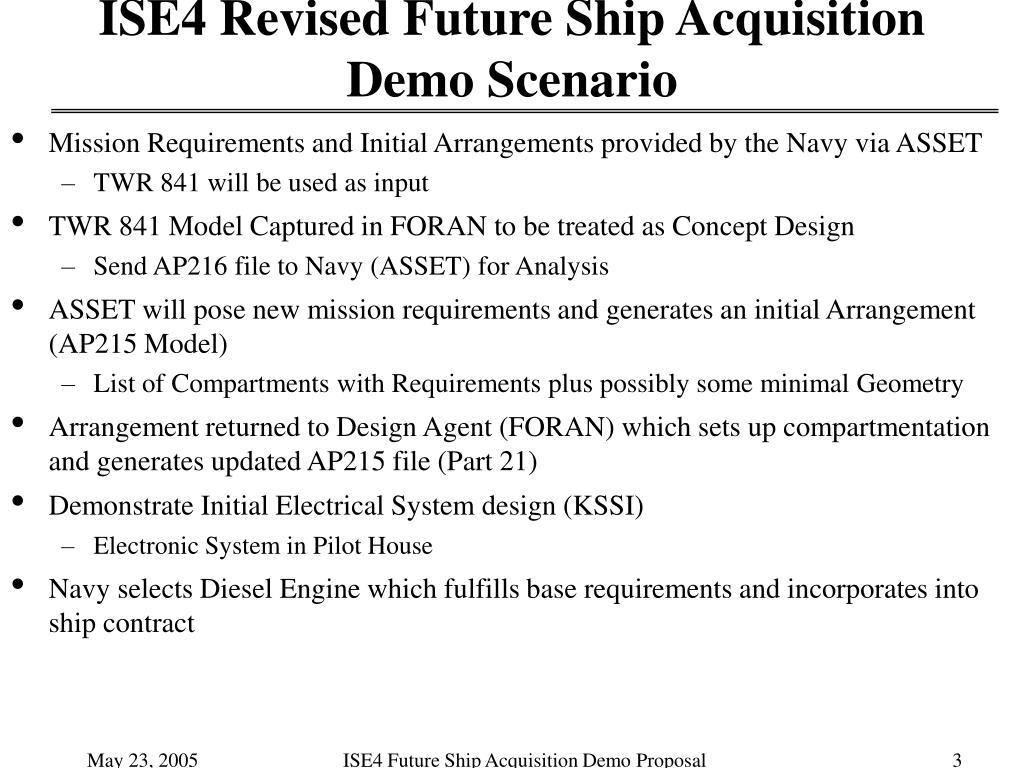Click the 'Demo Scenario' title line

click(511, 80)
